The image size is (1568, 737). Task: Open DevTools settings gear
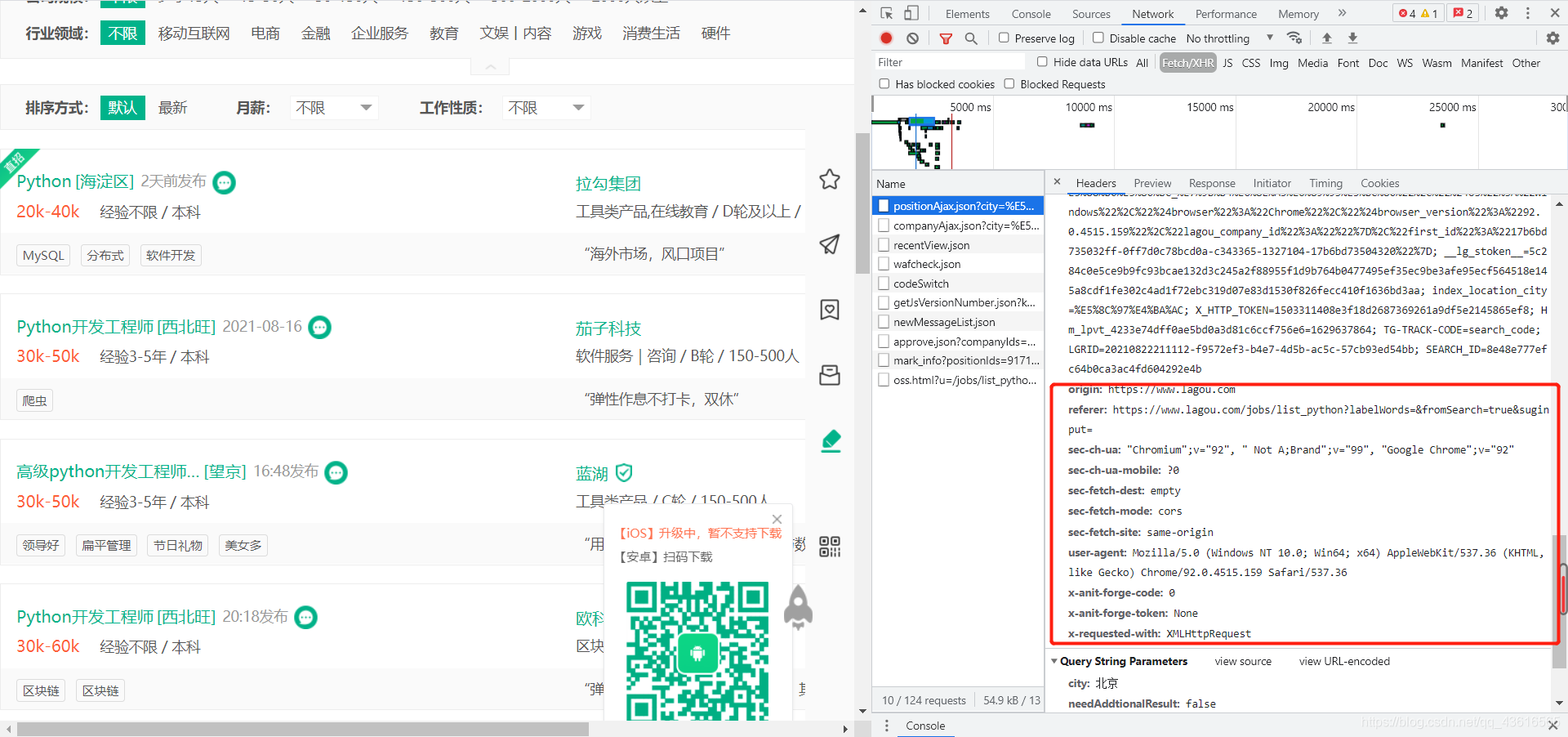1500,13
